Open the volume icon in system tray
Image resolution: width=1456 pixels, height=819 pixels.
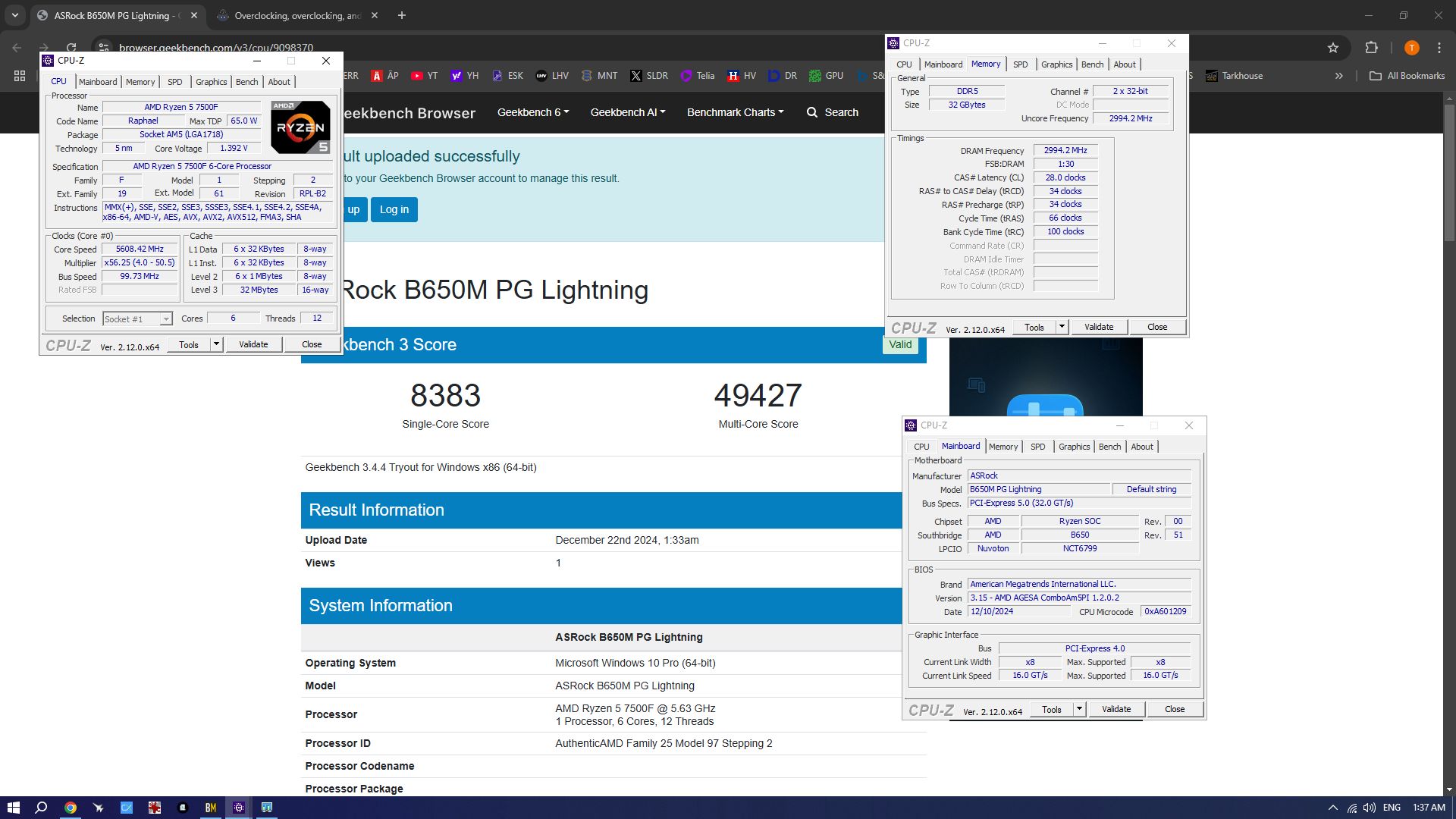[x=1369, y=808]
